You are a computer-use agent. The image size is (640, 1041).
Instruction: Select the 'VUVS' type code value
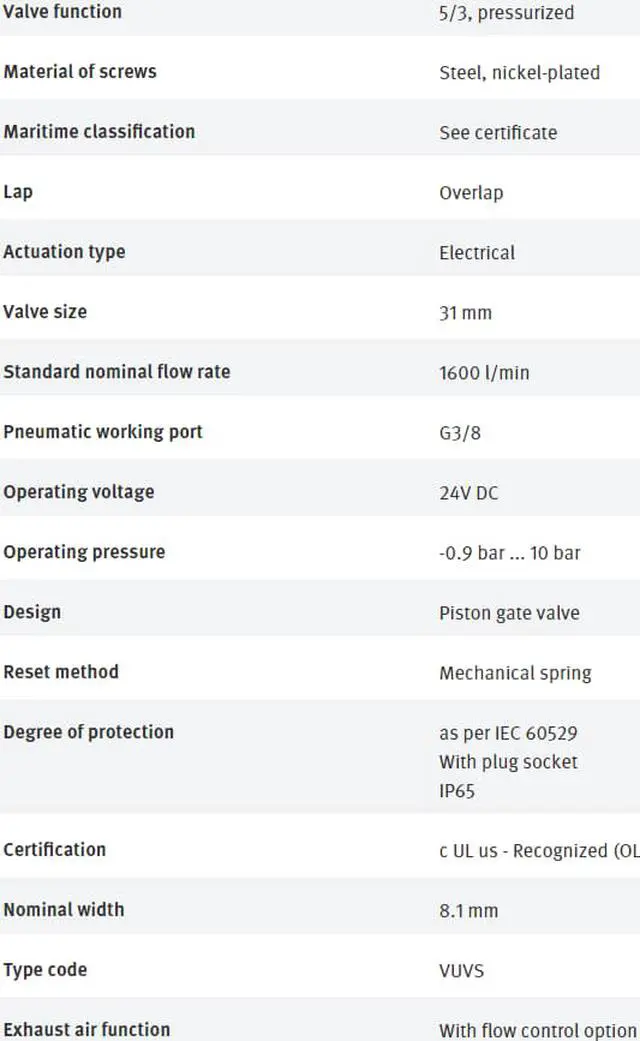tap(461, 971)
